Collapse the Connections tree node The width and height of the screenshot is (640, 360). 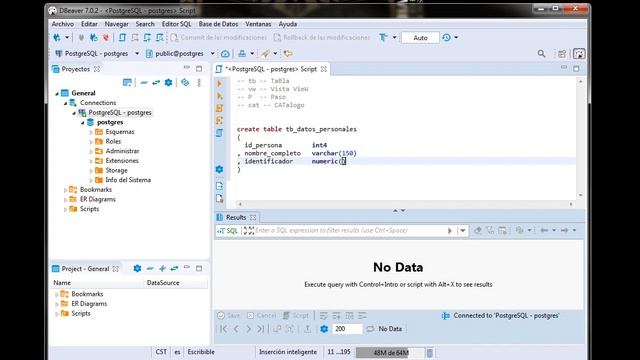pos(66,103)
